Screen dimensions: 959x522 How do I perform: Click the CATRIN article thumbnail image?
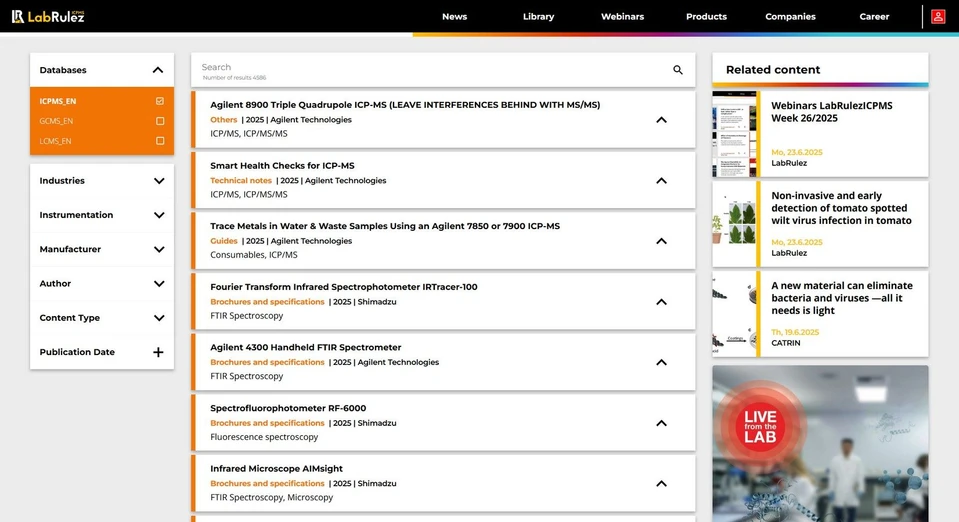point(735,314)
